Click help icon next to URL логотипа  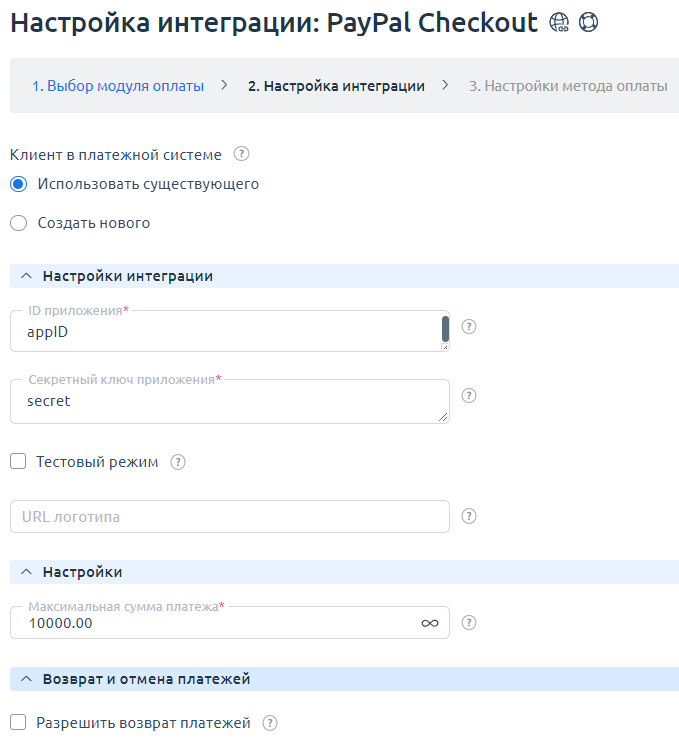(x=469, y=516)
